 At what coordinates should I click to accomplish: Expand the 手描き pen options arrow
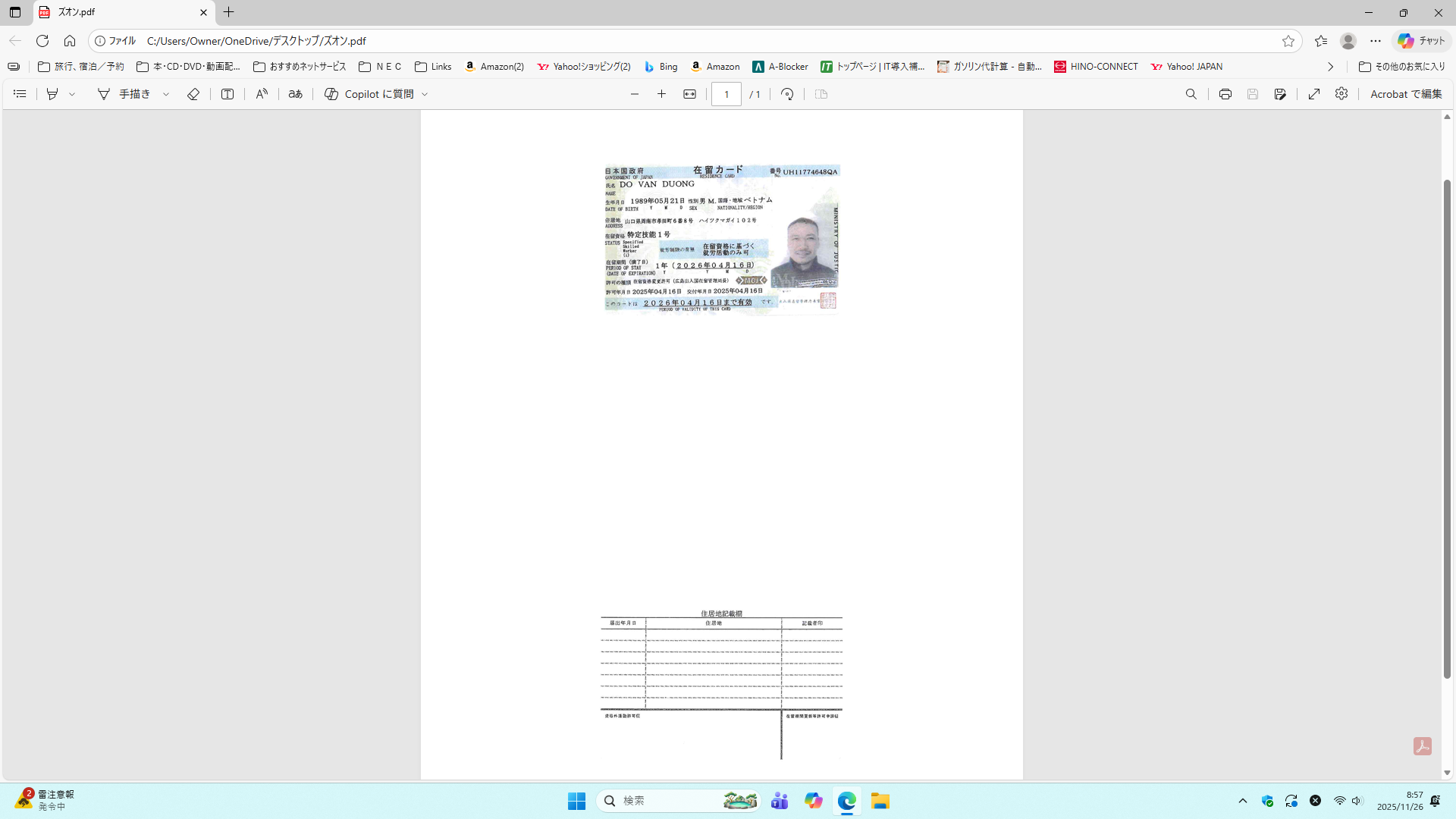click(x=166, y=94)
